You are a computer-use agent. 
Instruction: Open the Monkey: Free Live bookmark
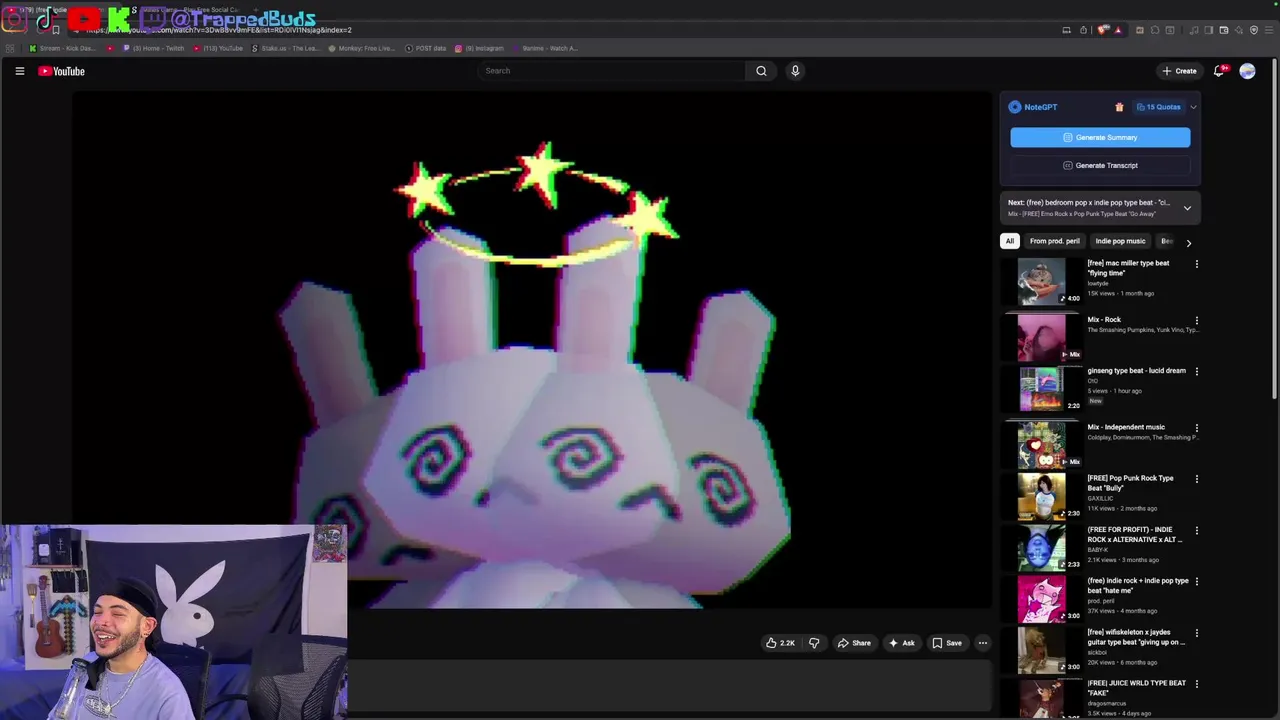click(362, 48)
